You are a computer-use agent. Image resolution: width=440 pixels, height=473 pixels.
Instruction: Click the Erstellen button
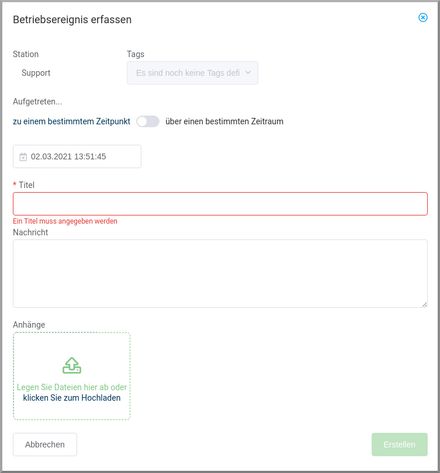(x=399, y=444)
